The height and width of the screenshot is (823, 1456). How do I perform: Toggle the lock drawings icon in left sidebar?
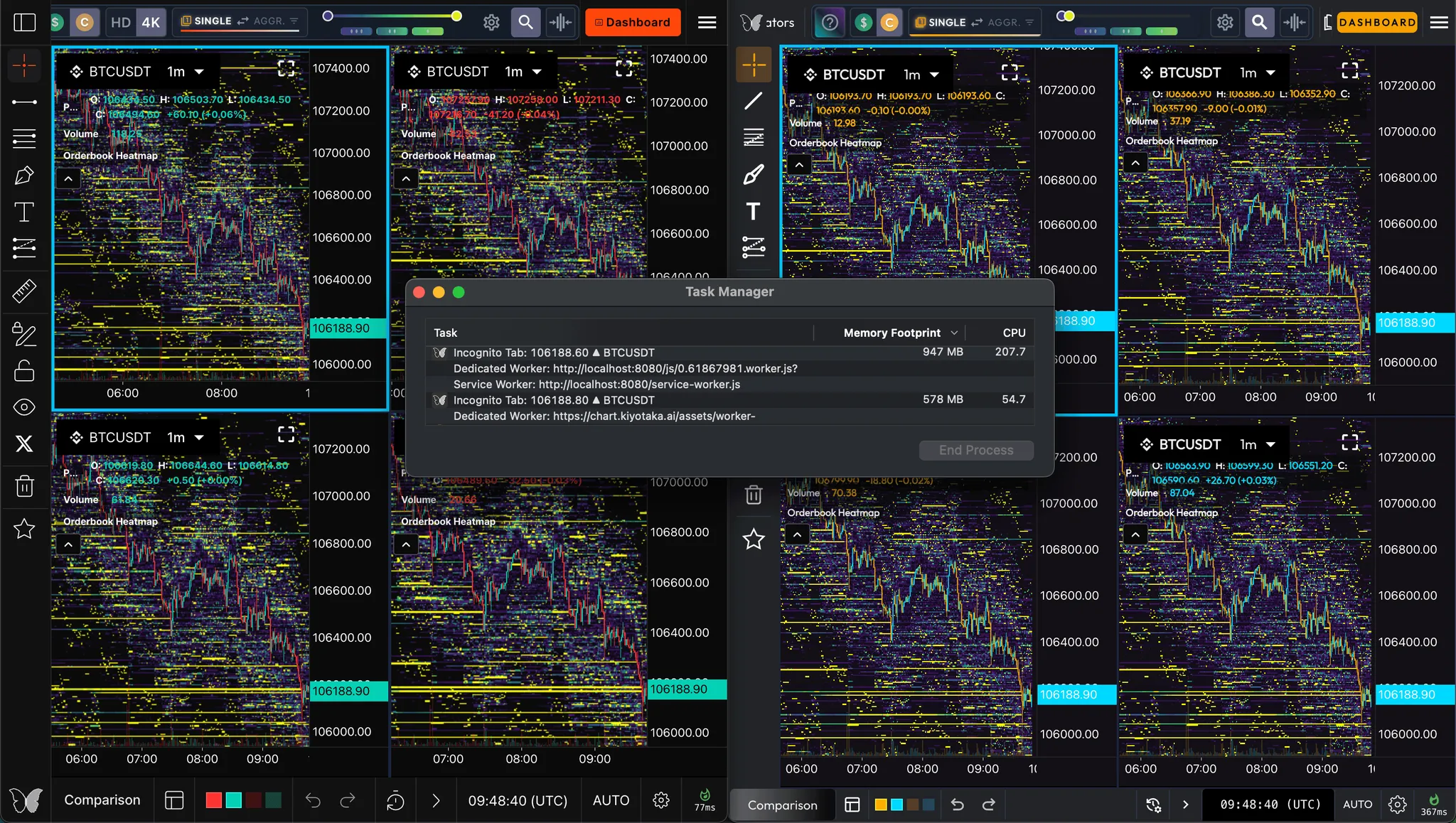tap(24, 371)
